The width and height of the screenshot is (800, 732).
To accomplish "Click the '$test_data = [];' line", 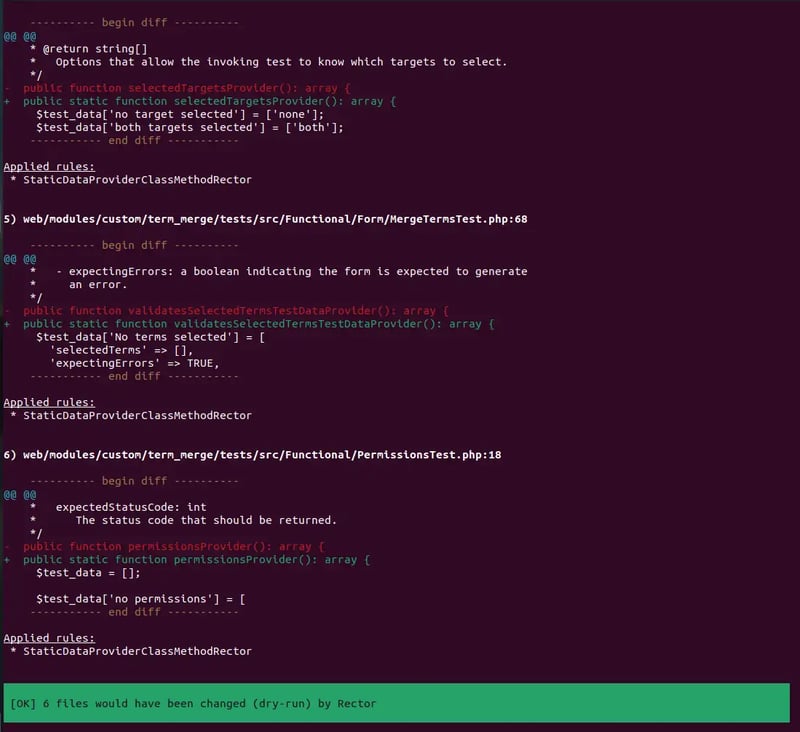I will click(88, 573).
